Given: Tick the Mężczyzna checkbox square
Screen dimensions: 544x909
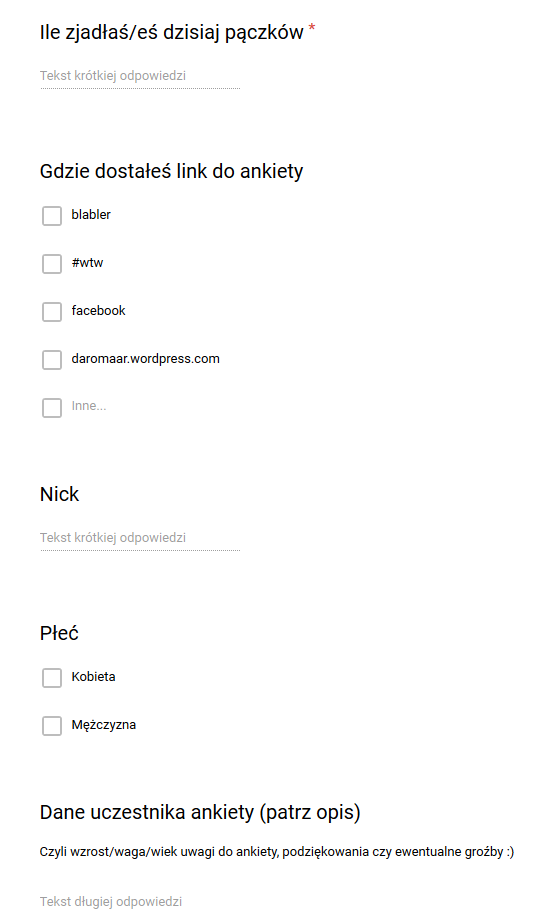Looking at the screenshot, I should [52, 726].
